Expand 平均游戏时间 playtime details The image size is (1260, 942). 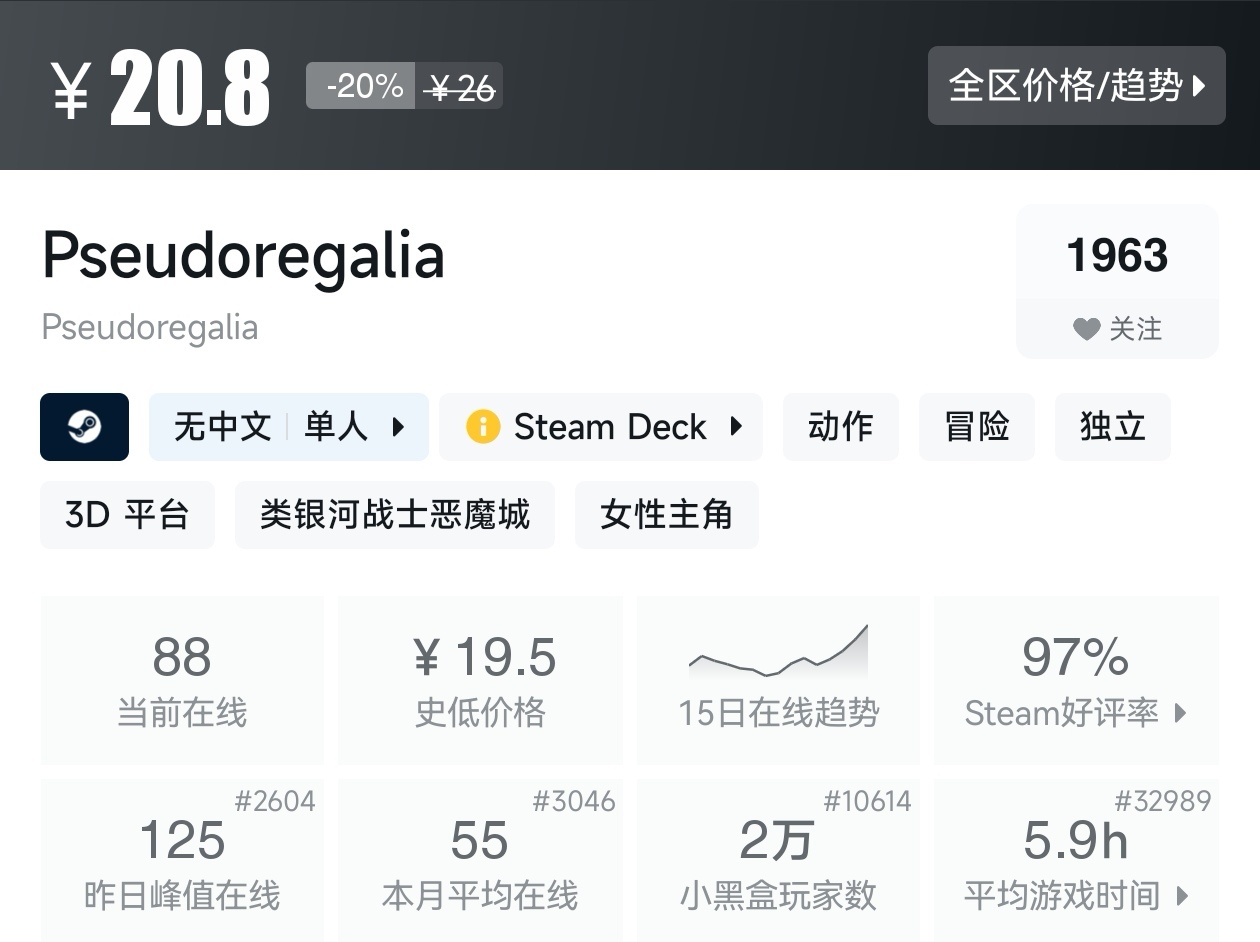click(x=1182, y=895)
